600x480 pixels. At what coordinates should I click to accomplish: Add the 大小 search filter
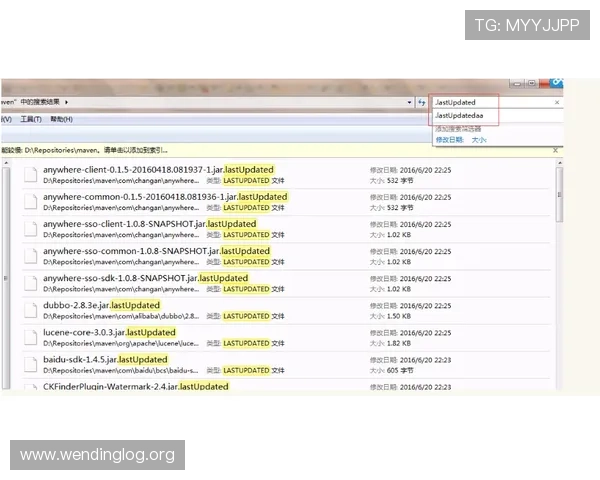479,140
